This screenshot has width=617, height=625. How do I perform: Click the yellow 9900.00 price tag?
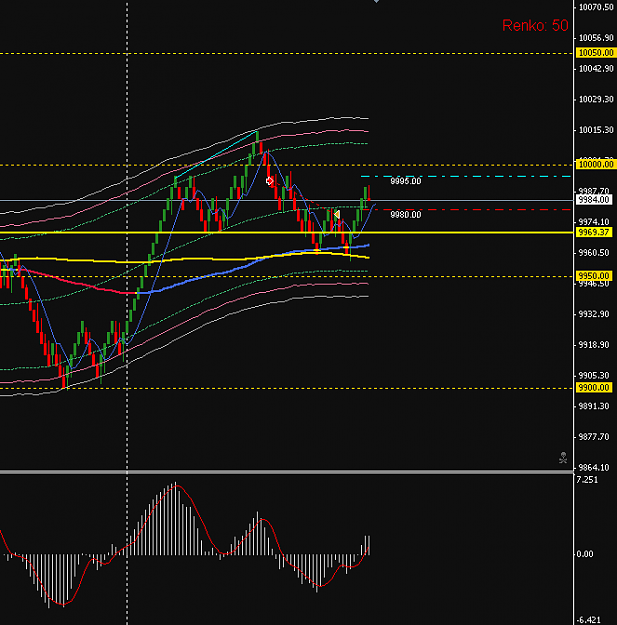(x=594, y=387)
